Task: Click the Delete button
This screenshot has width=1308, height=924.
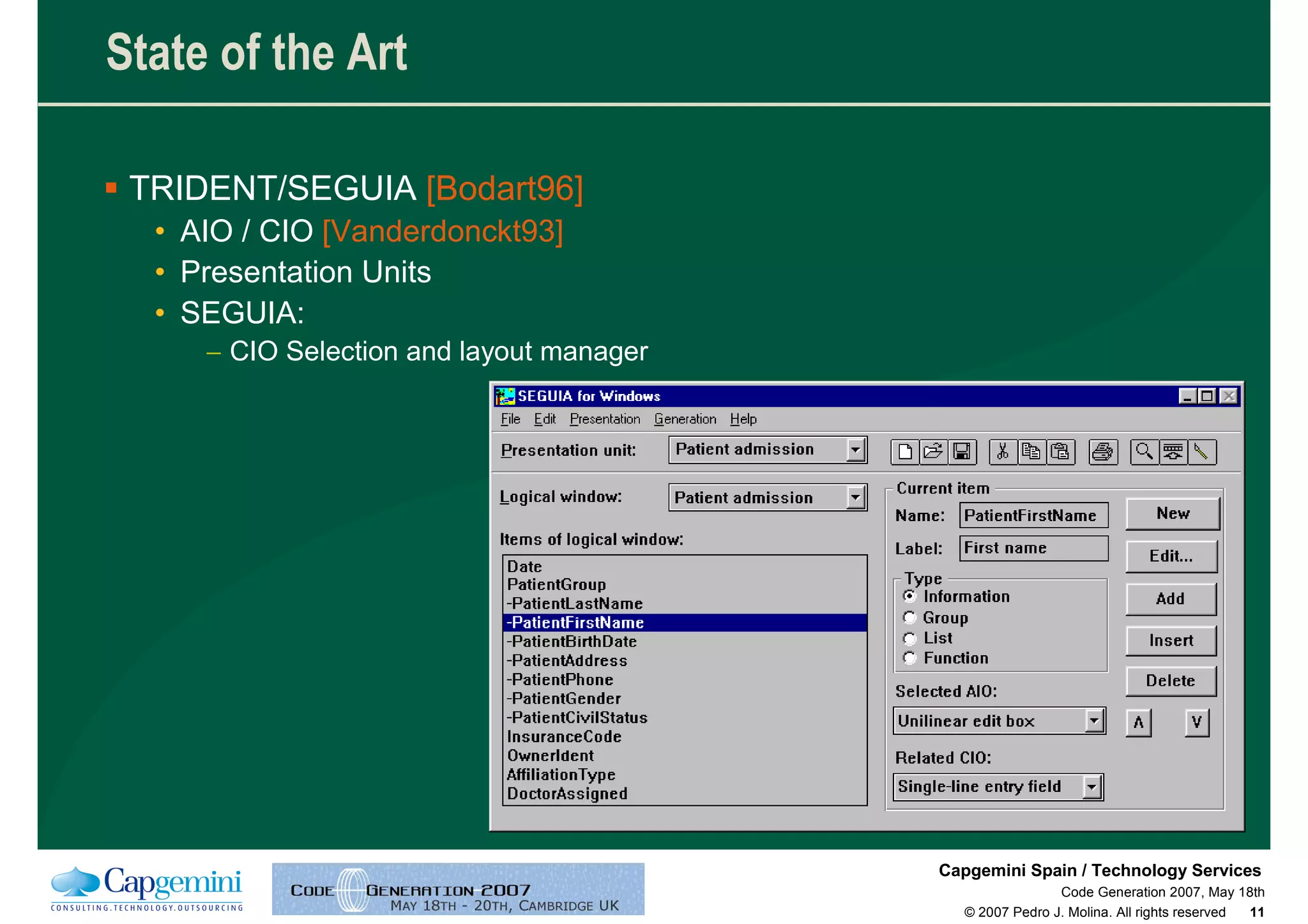Action: (x=1171, y=681)
